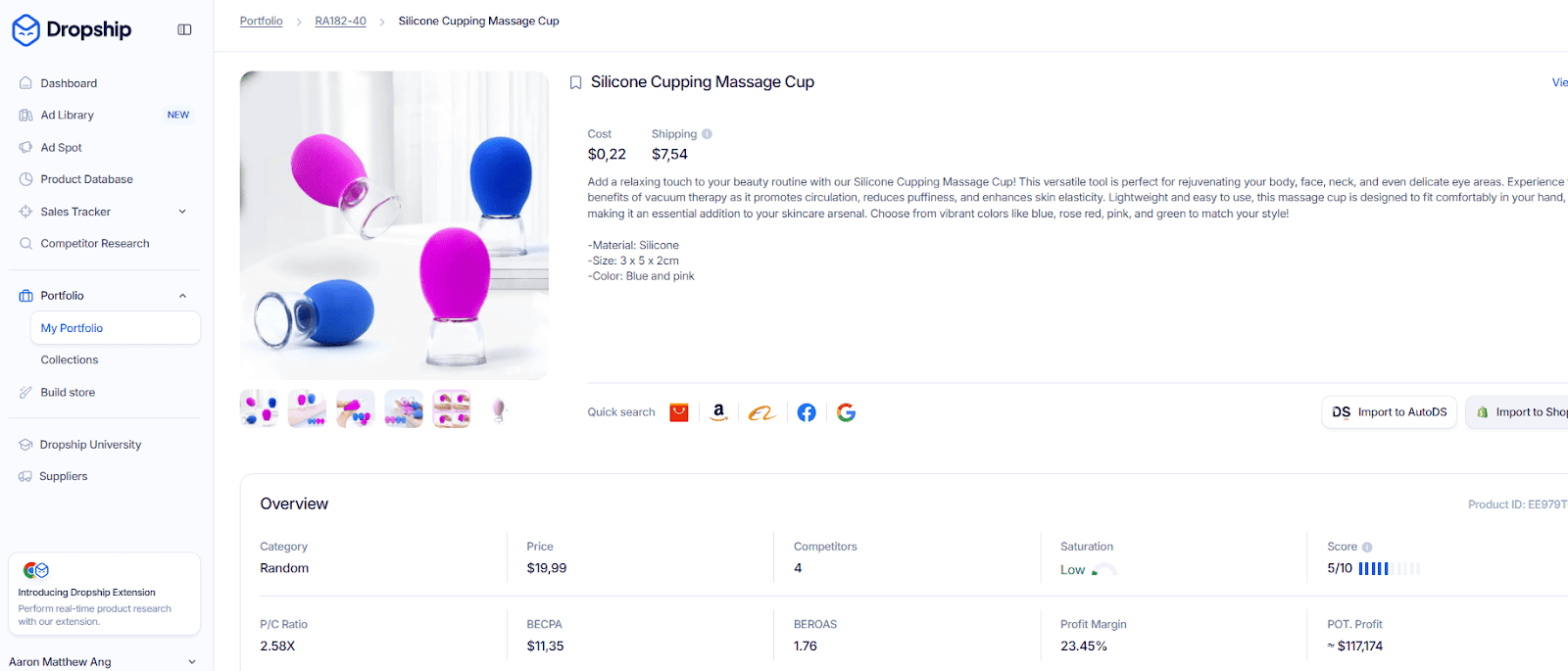This screenshot has width=1568, height=671.
Task: Open Amazon quick search icon
Action: 718,412
